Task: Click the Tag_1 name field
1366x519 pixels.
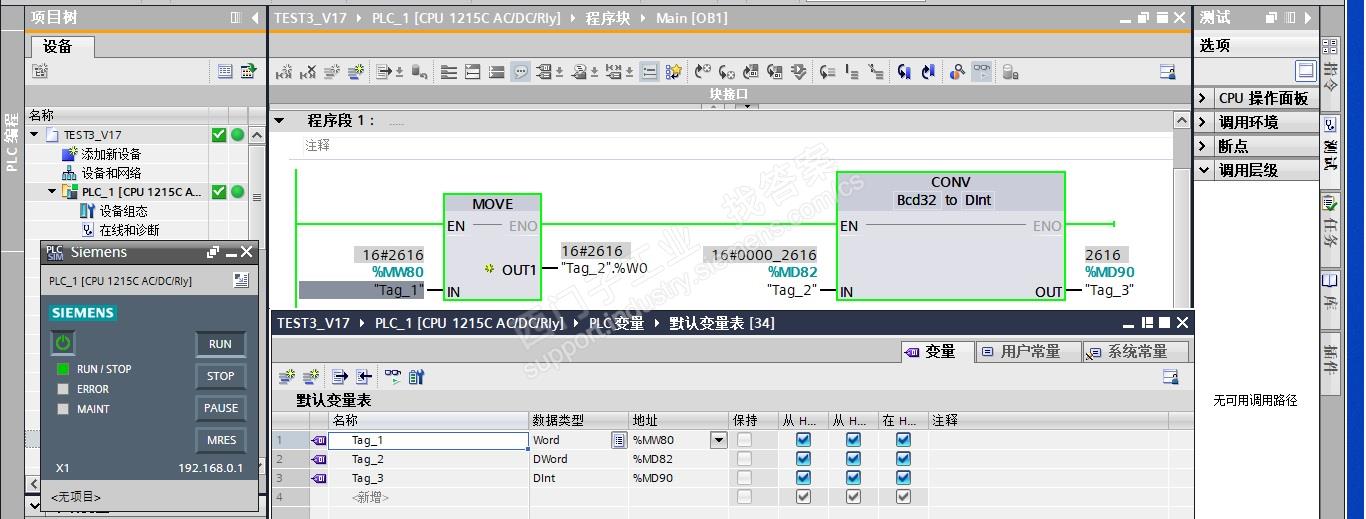Action: (x=430, y=440)
